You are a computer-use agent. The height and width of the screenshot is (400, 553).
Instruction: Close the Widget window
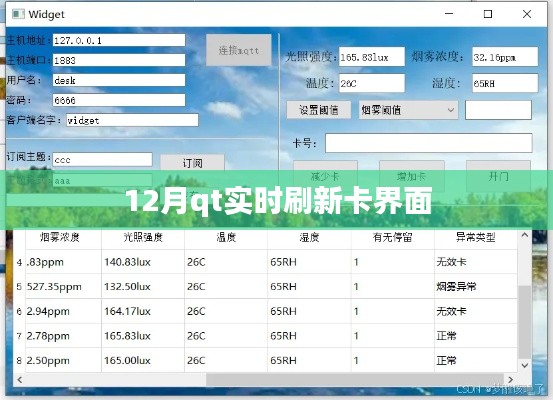point(527,14)
